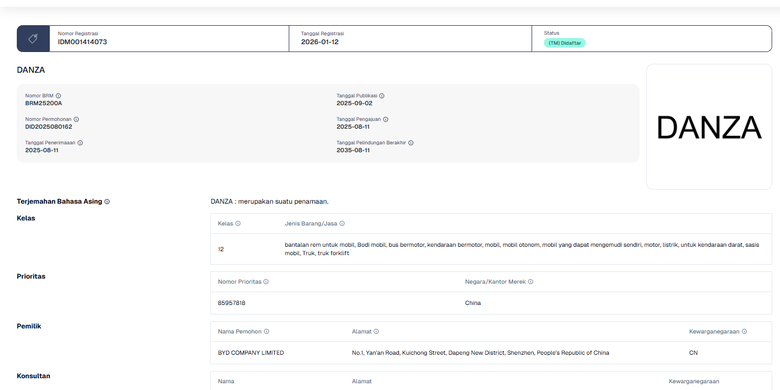Image resolution: width=780 pixels, height=390 pixels.
Task: Click info icon next to Nama Pemohon
Action: (x=266, y=331)
